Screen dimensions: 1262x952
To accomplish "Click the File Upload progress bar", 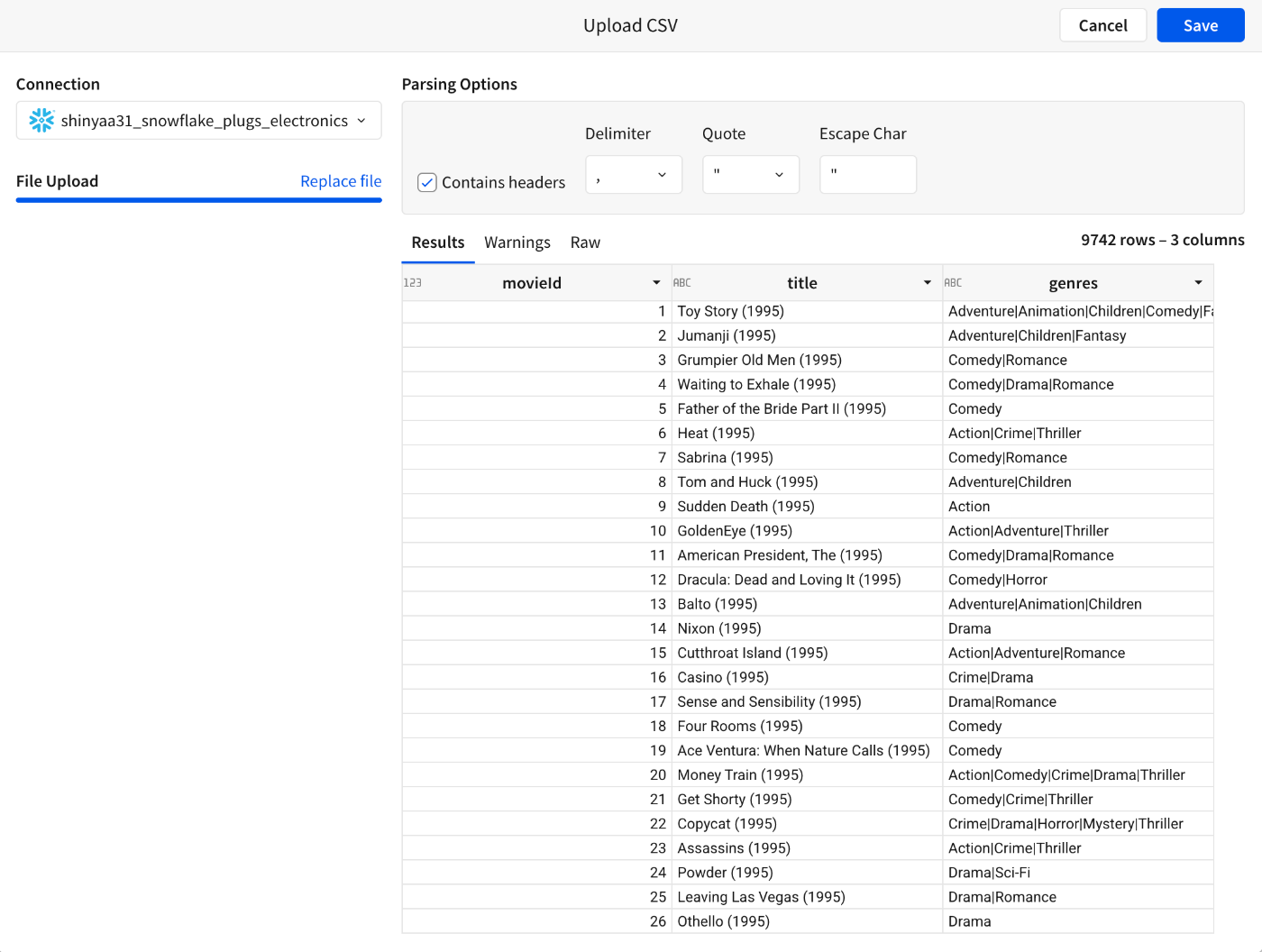I will [199, 200].
